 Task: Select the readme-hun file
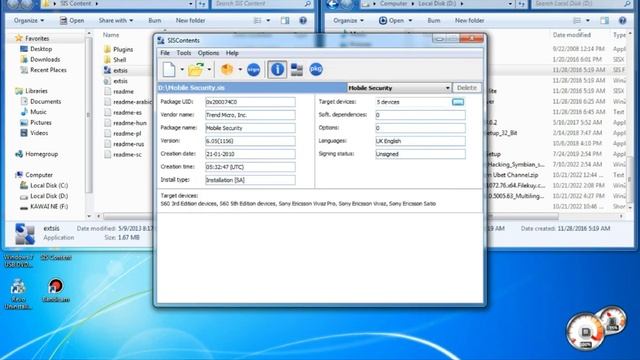click(130, 123)
